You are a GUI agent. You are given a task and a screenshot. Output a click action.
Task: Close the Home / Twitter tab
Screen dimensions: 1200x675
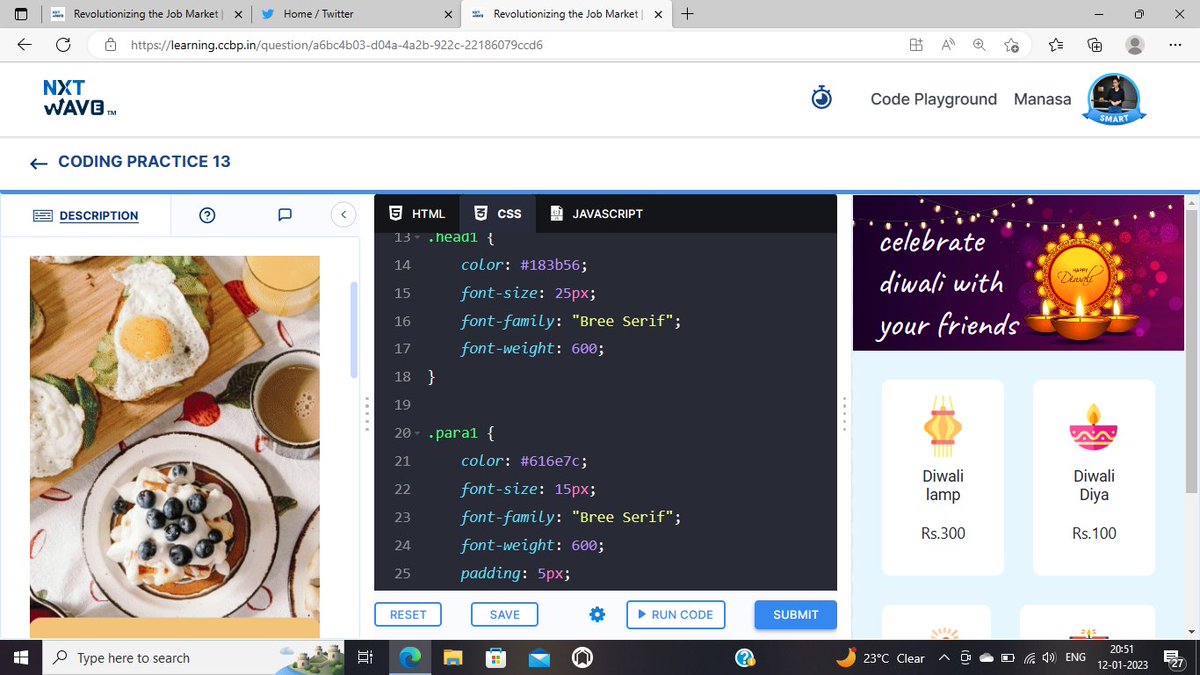click(449, 14)
